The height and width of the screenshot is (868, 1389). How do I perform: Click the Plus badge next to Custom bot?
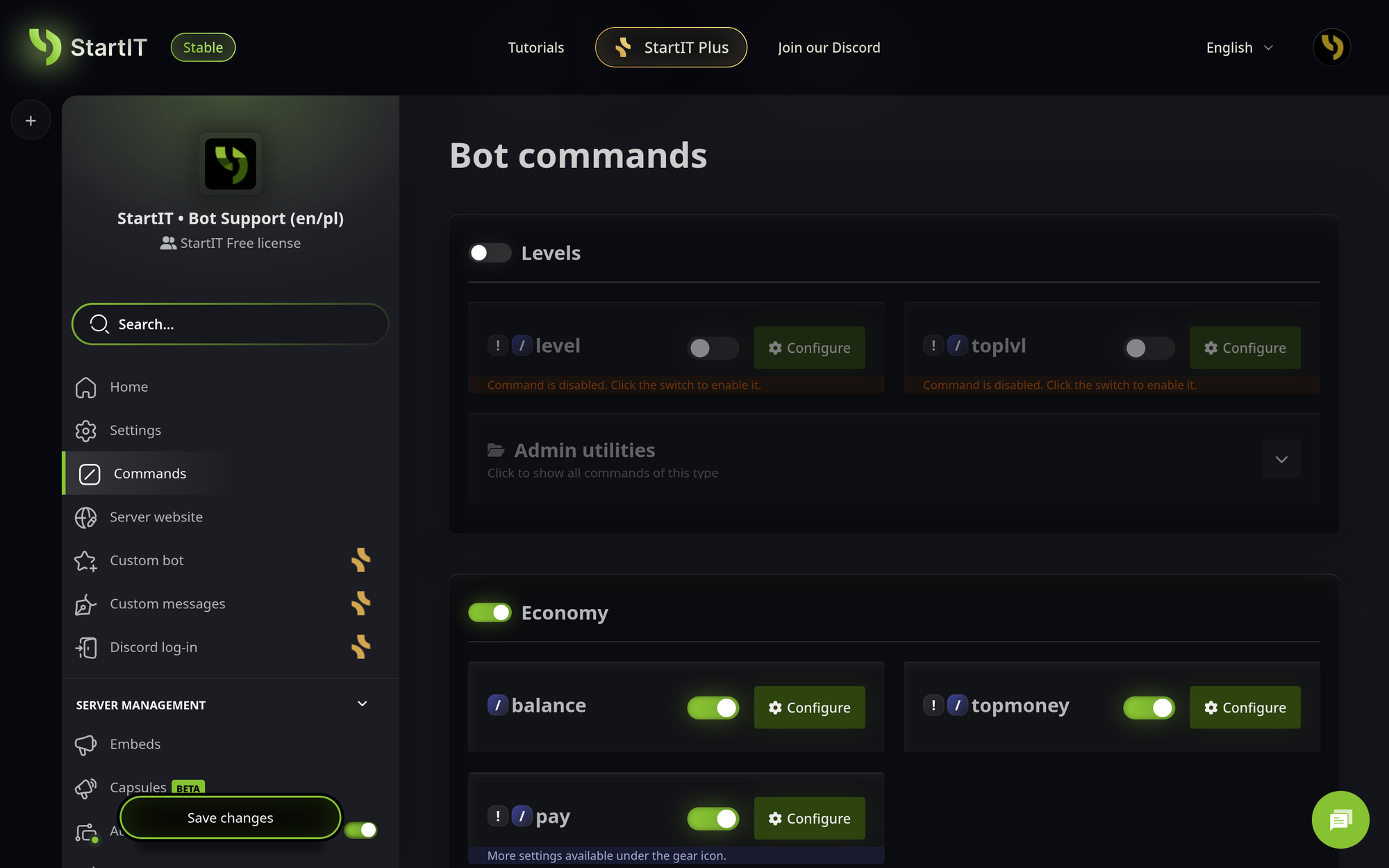pos(361,560)
